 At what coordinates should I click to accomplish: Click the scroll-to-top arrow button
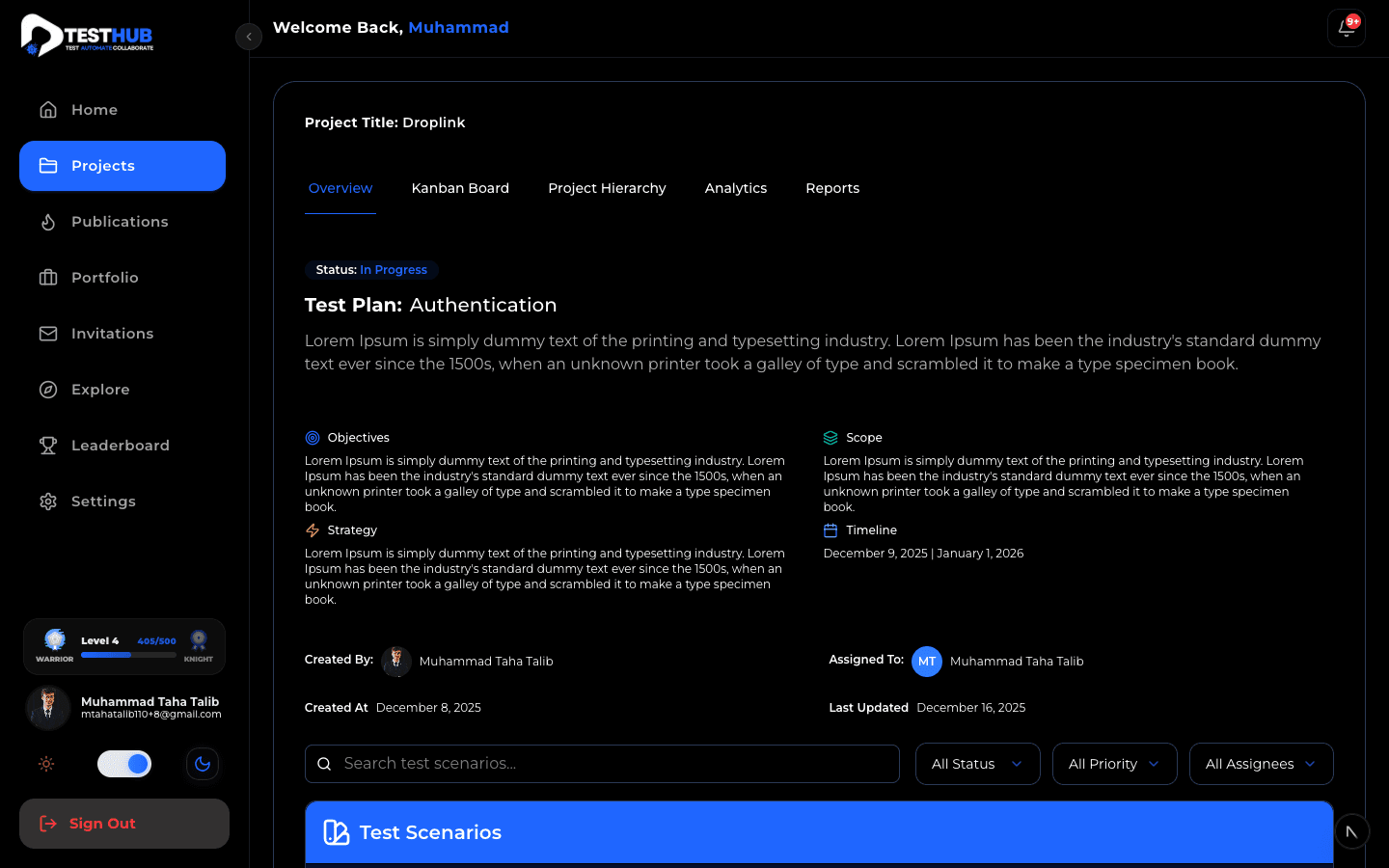(x=1352, y=831)
